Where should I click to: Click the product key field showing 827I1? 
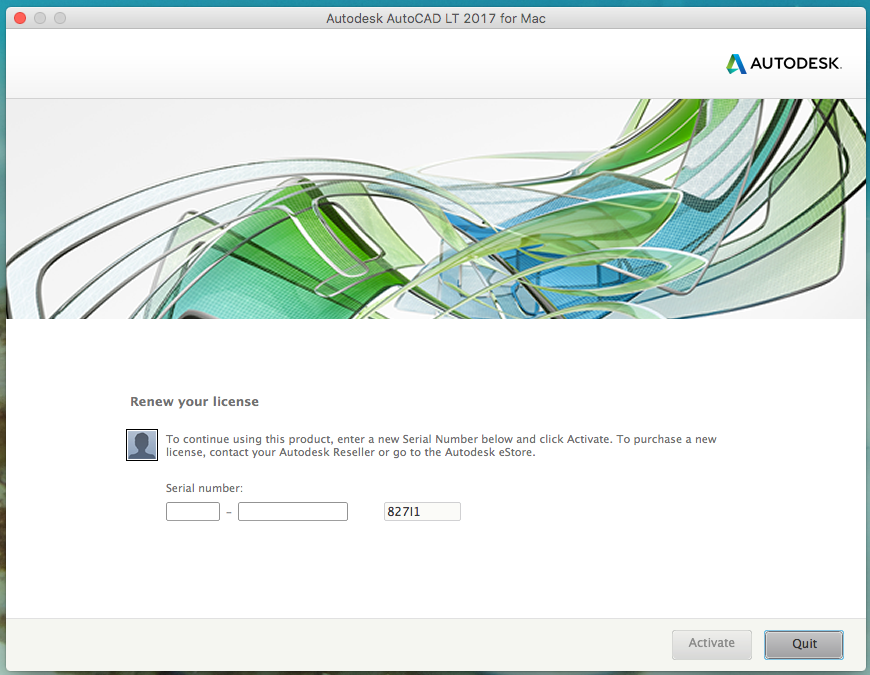[x=422, y=511]
